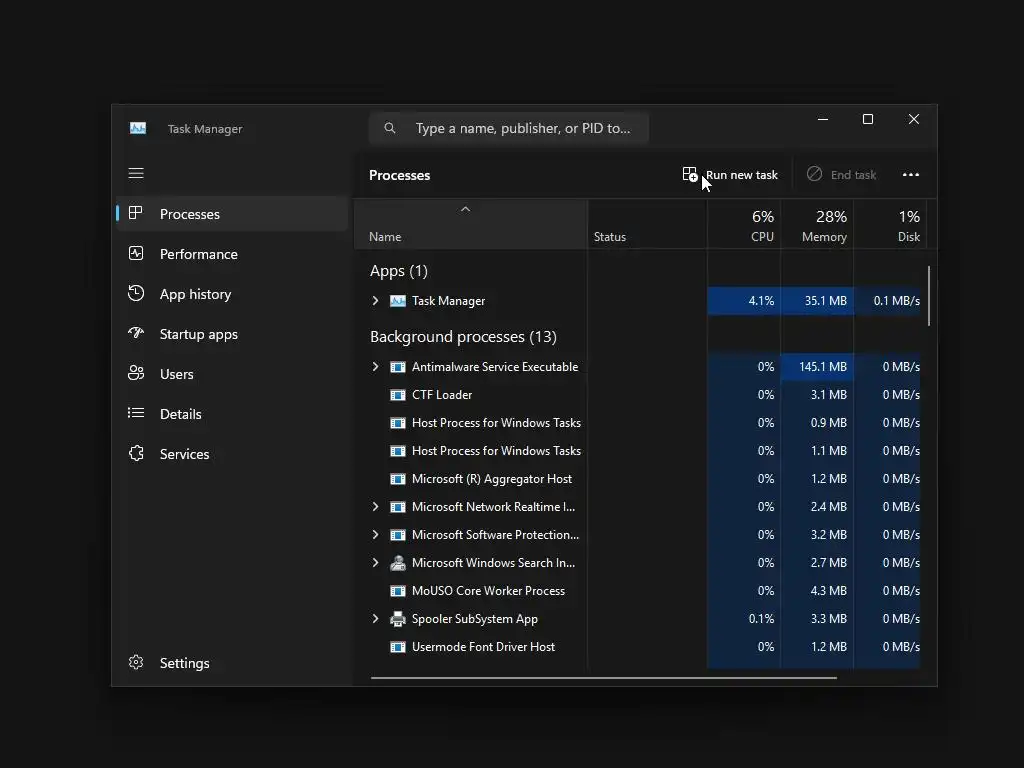Click the Performance sidebar icon
1024x768 pixels.
click(x=136, y=253)
